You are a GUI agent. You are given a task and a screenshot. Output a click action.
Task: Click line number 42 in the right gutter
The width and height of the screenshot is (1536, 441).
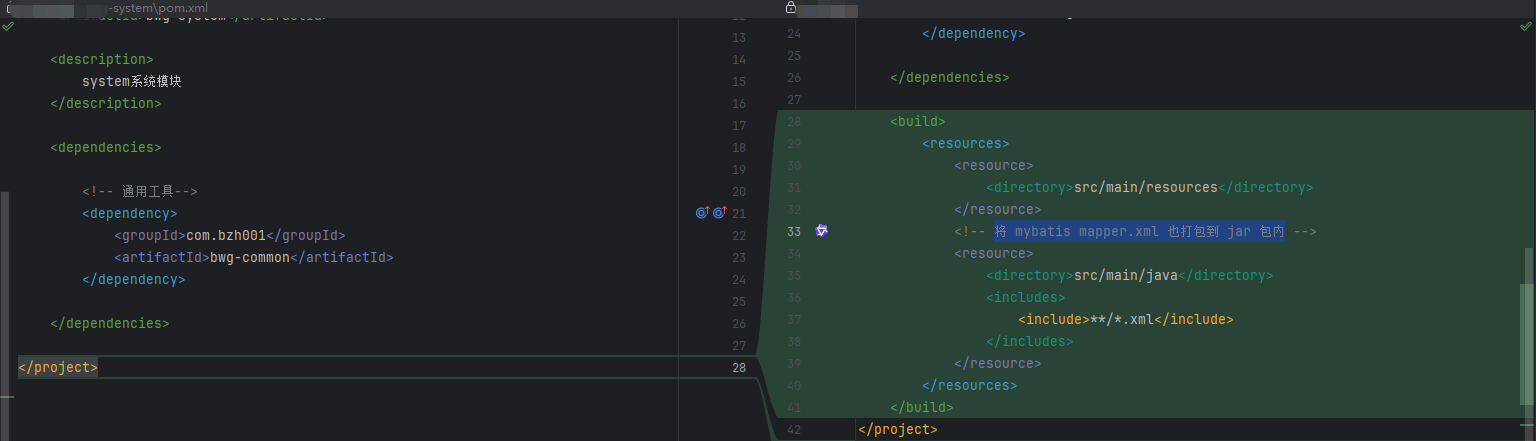(x=794, y=429)
